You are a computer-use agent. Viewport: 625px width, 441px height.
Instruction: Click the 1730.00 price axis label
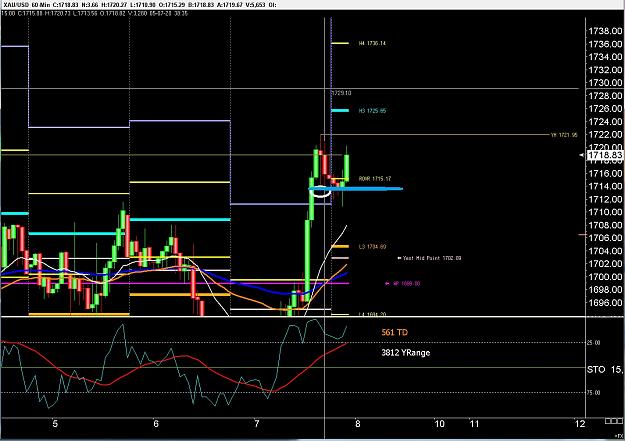pyautogui.click(x=605, y=83)
